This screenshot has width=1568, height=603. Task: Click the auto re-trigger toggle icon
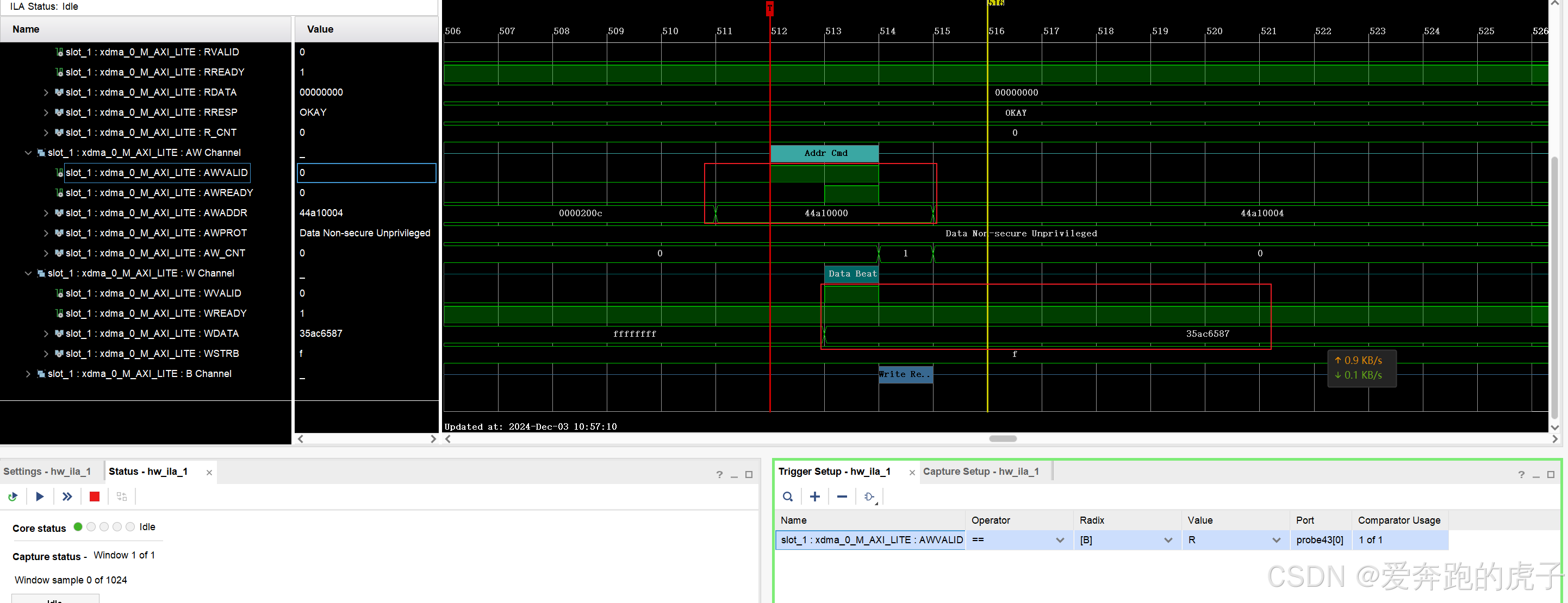(13, 497)
